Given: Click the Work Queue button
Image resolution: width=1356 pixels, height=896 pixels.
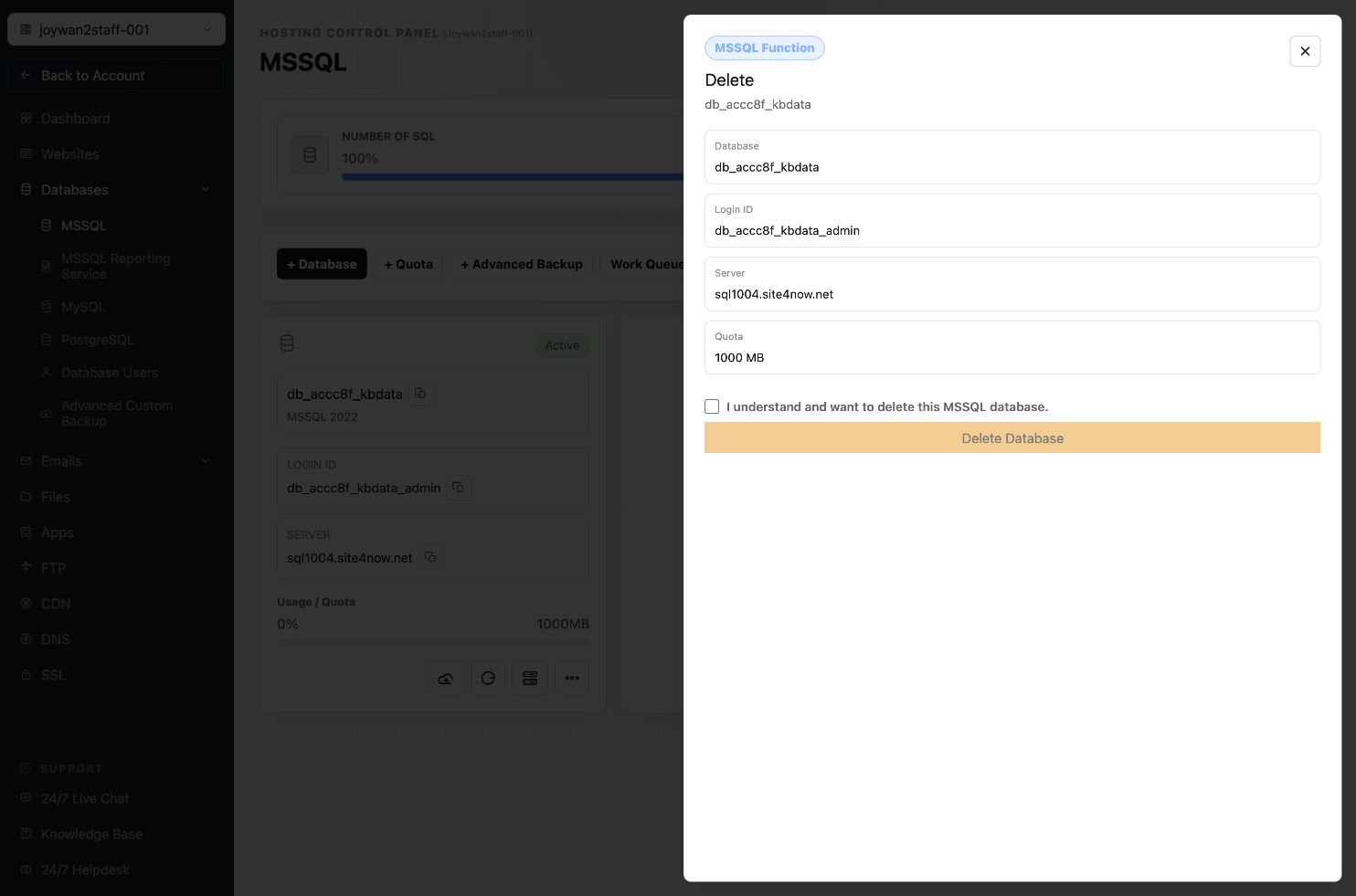Looking at the screenshot, I should tap(642, 264).
